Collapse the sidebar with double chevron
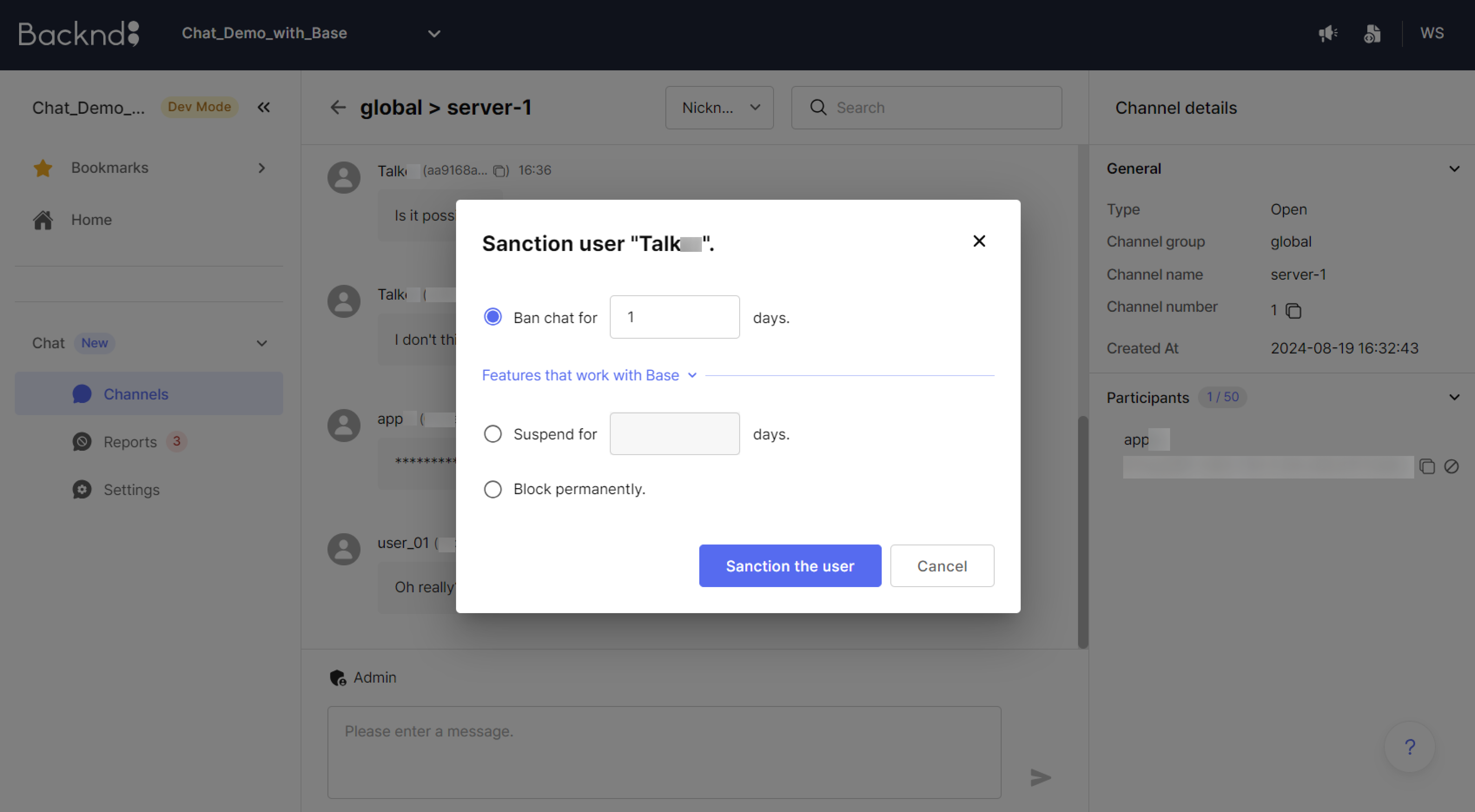Screen dimensions: 1475x812 [x=263, y=107]
